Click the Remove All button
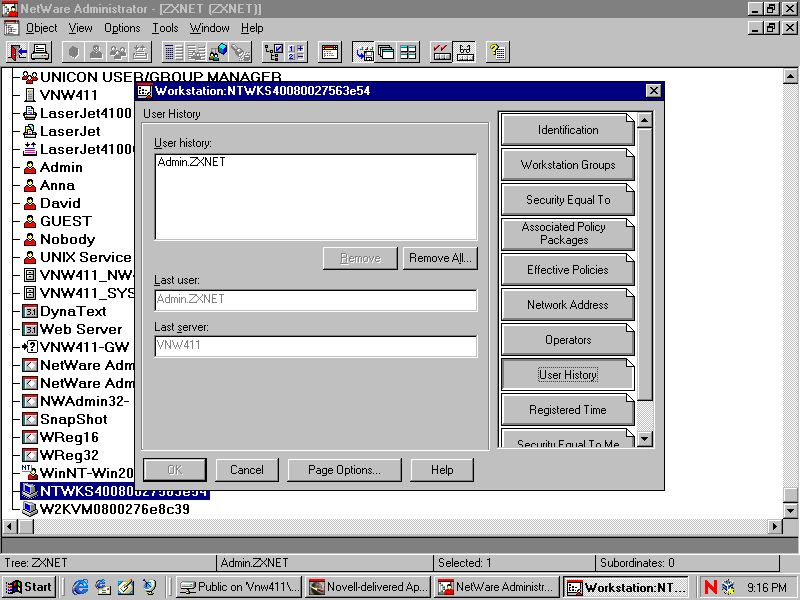 tap(440, 258)
